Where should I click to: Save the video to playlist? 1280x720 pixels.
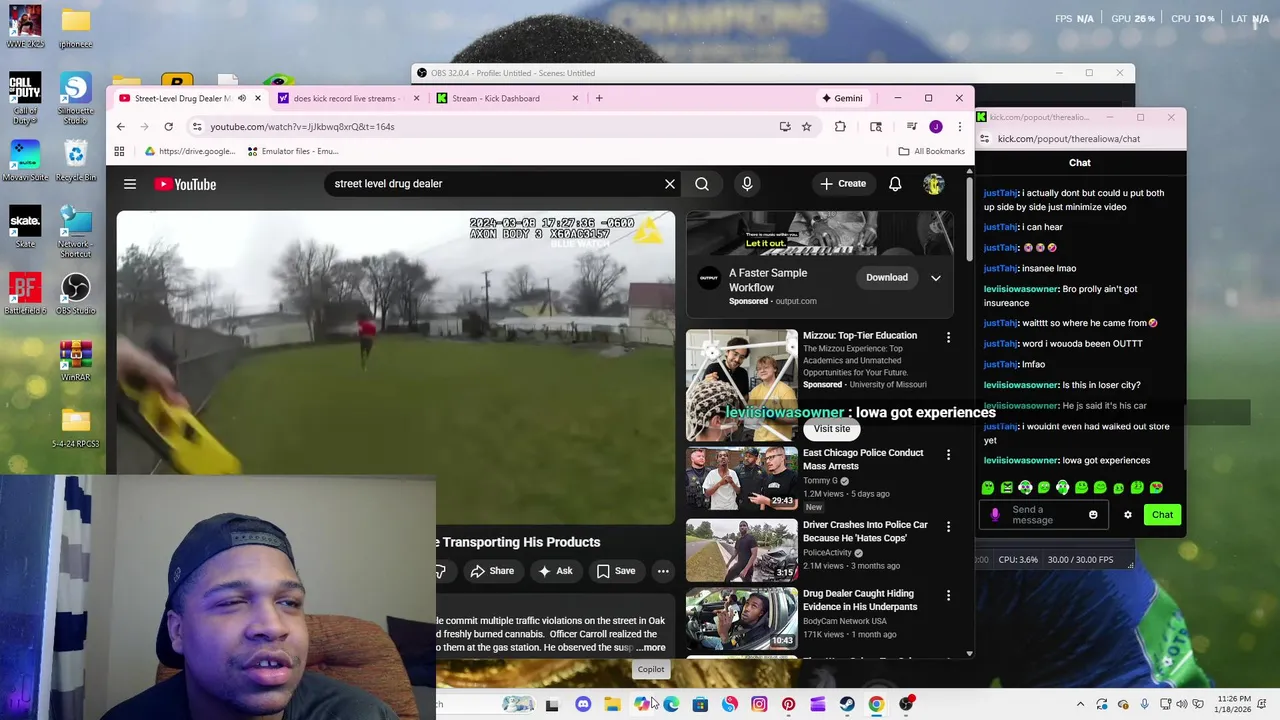coord(616,571)
